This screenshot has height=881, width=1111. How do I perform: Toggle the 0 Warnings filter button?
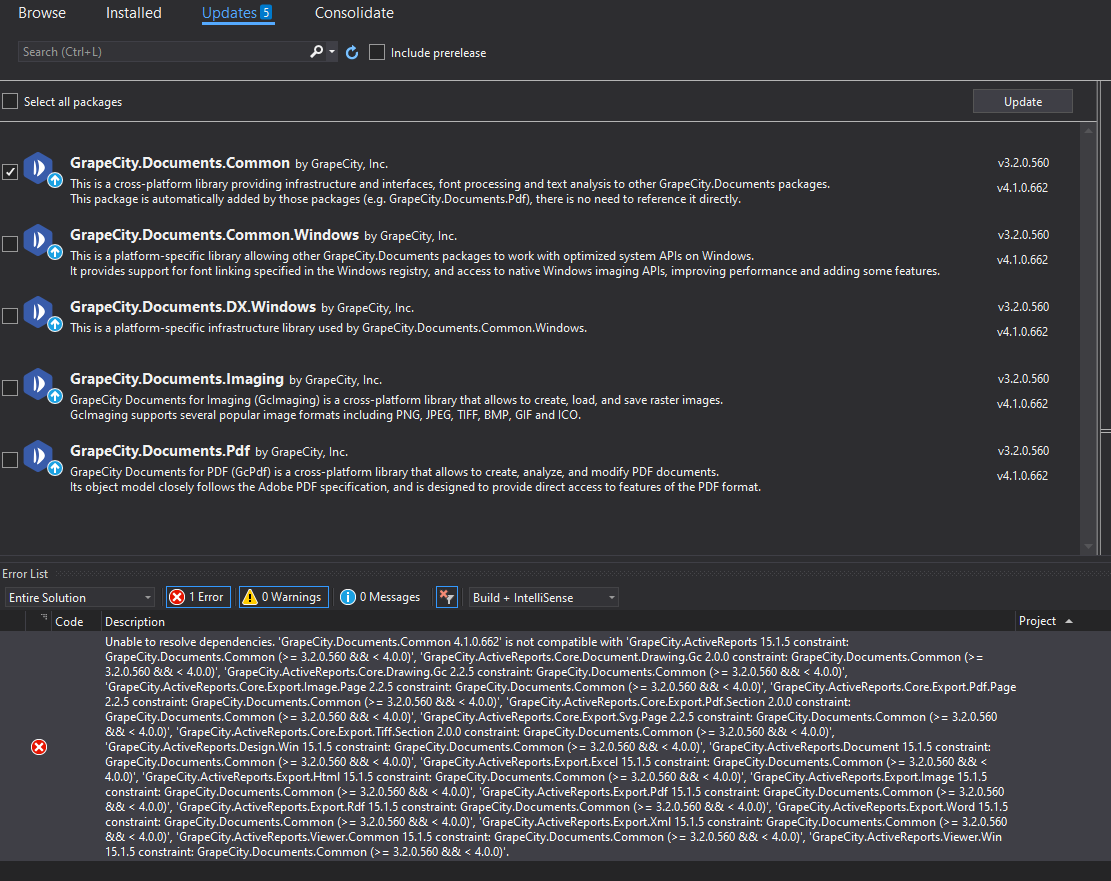[283, 597]
